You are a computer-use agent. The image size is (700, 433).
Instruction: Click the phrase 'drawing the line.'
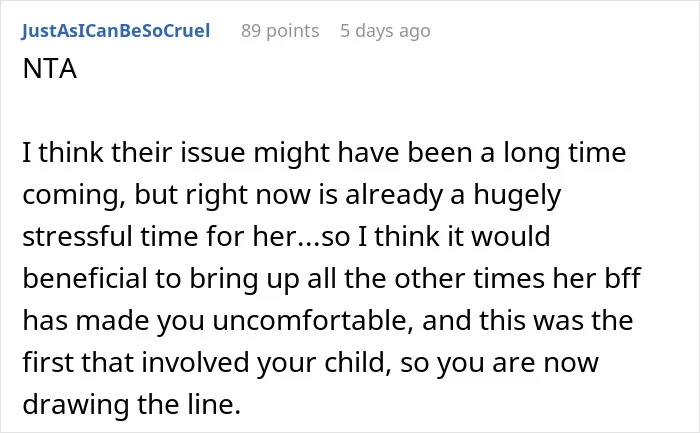pyautogui.click(x=132, y=404)
